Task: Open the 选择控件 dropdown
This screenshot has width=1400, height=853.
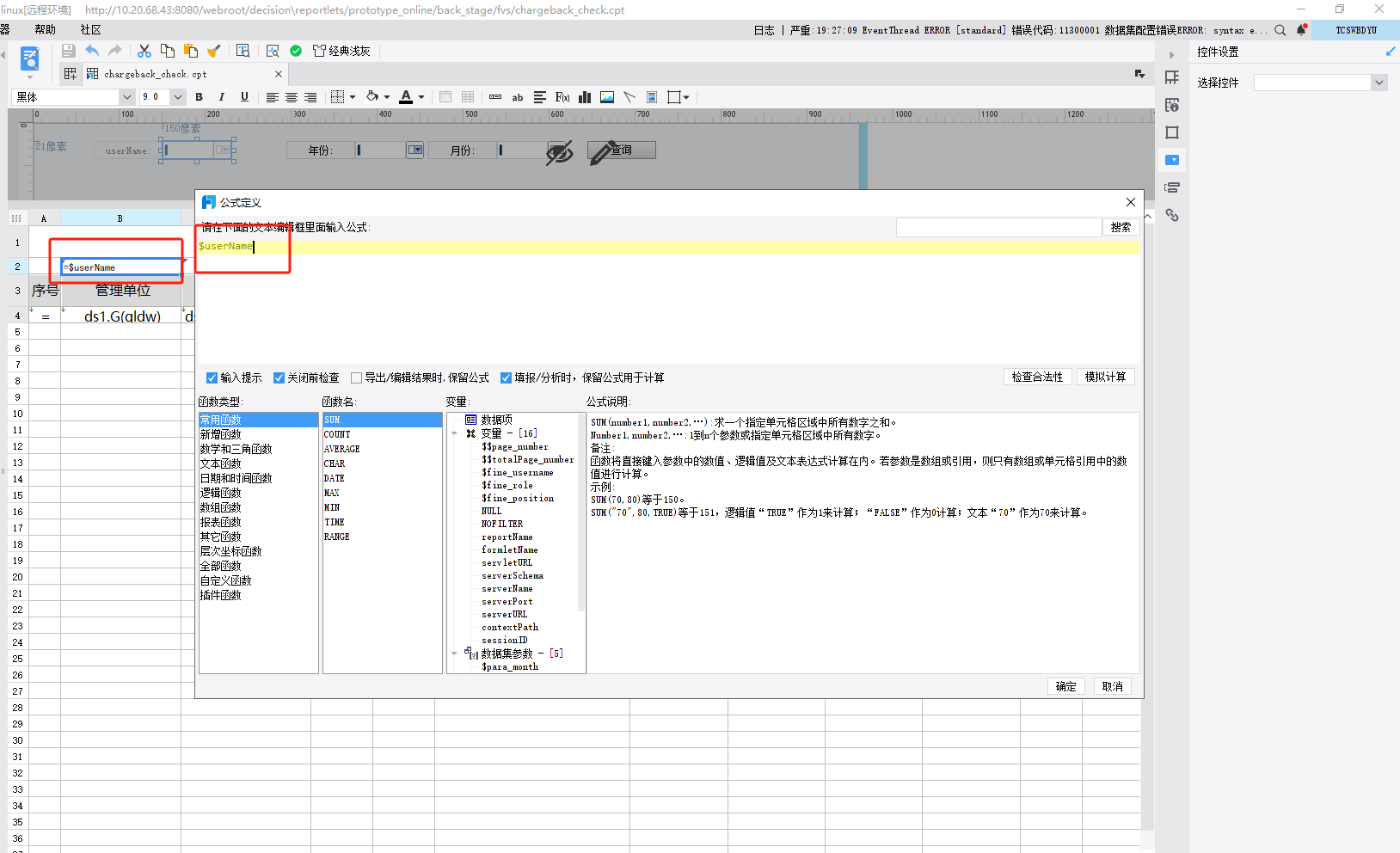Action: click(1379, 83)
